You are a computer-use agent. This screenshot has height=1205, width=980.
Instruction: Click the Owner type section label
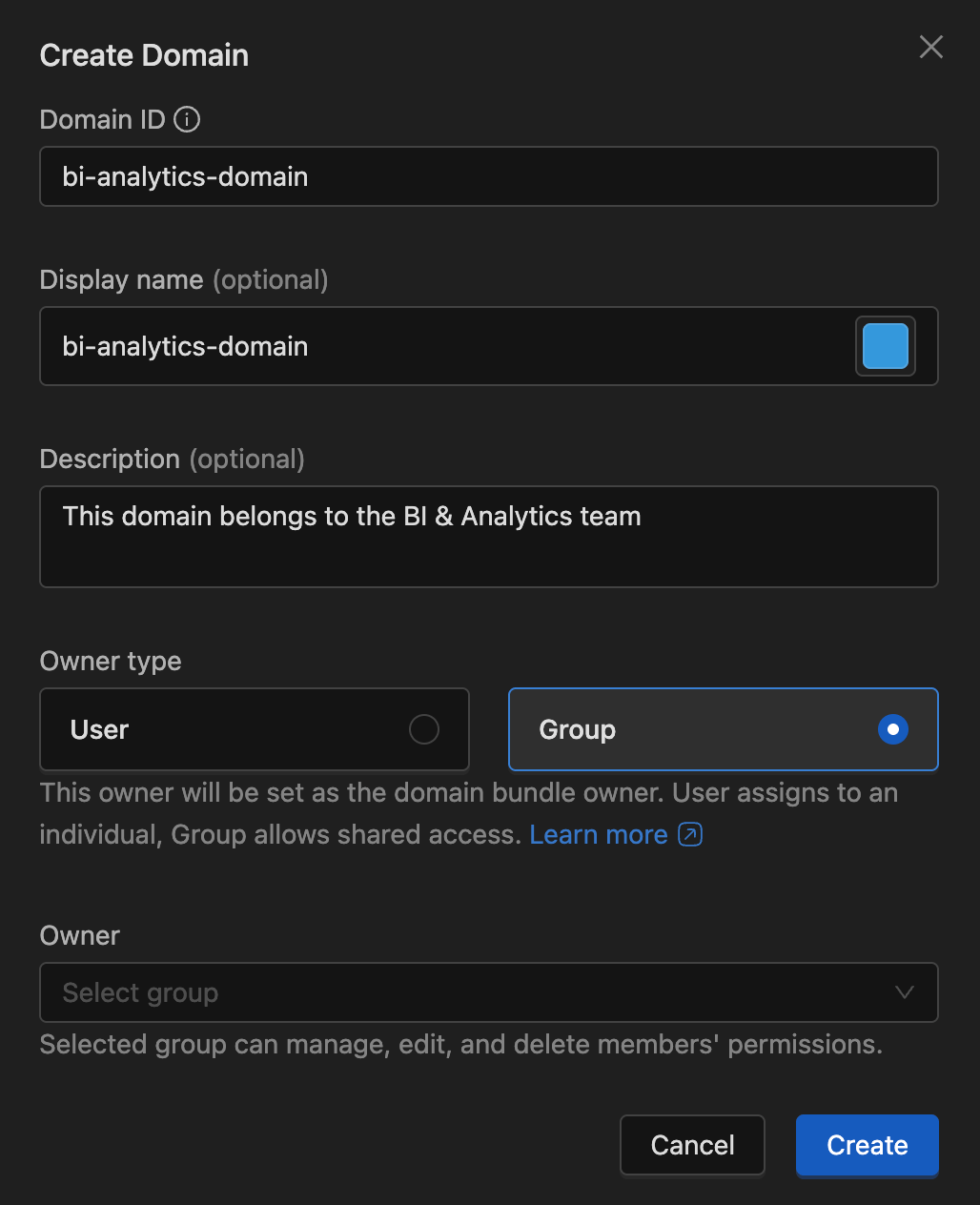point(110,661)
